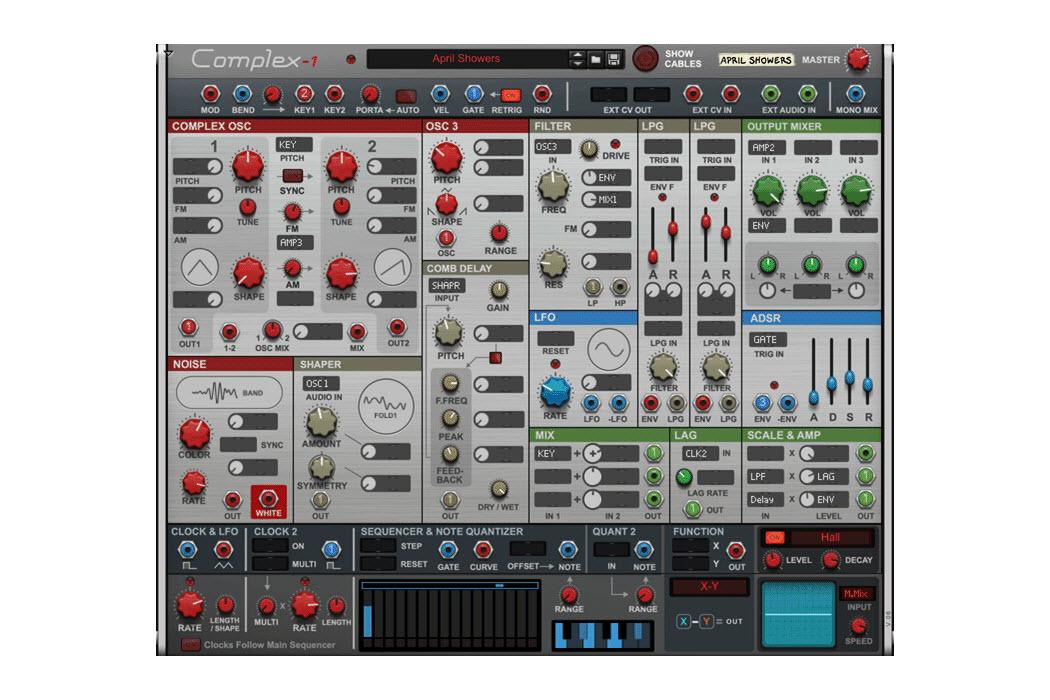Viewport: 1050px width, 700px height.
Task: Click the KEY1 output jack
Action: (x=304, y=94)
